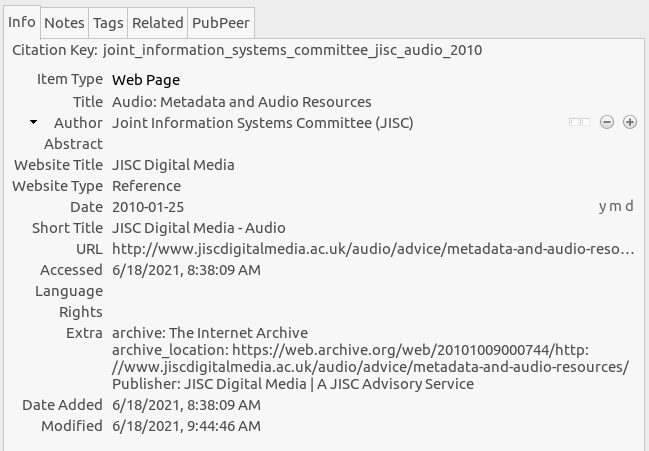Click the Author field label

(x=78, y=123)
